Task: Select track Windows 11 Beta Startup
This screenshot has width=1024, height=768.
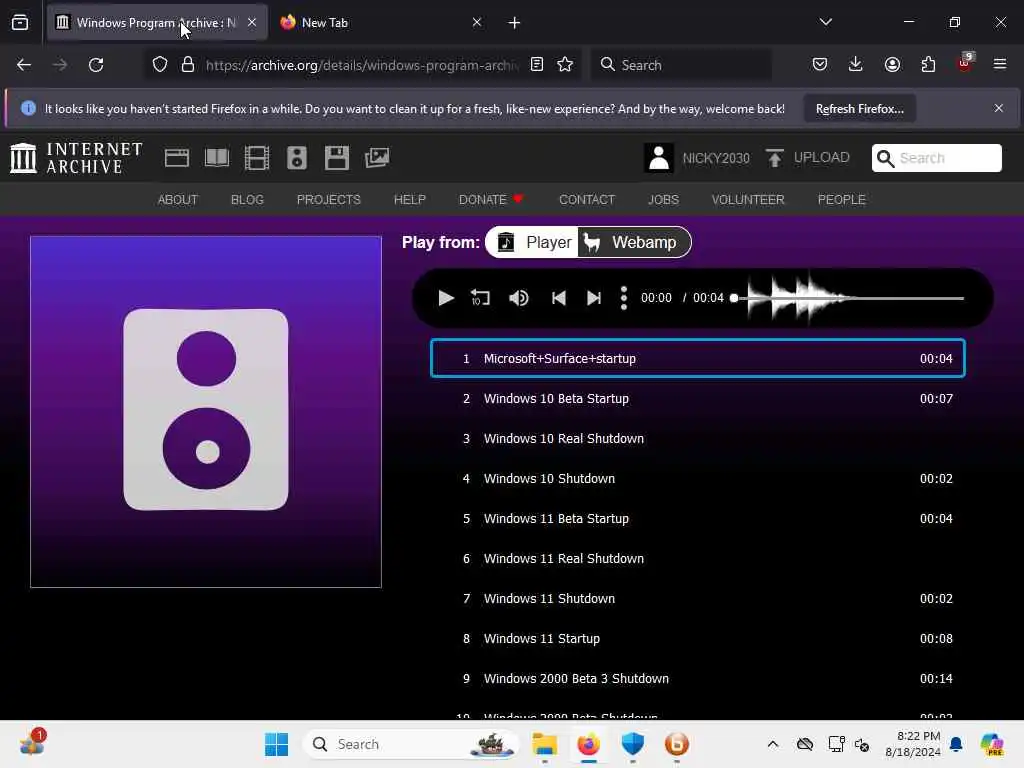Action: click(697, 519)
